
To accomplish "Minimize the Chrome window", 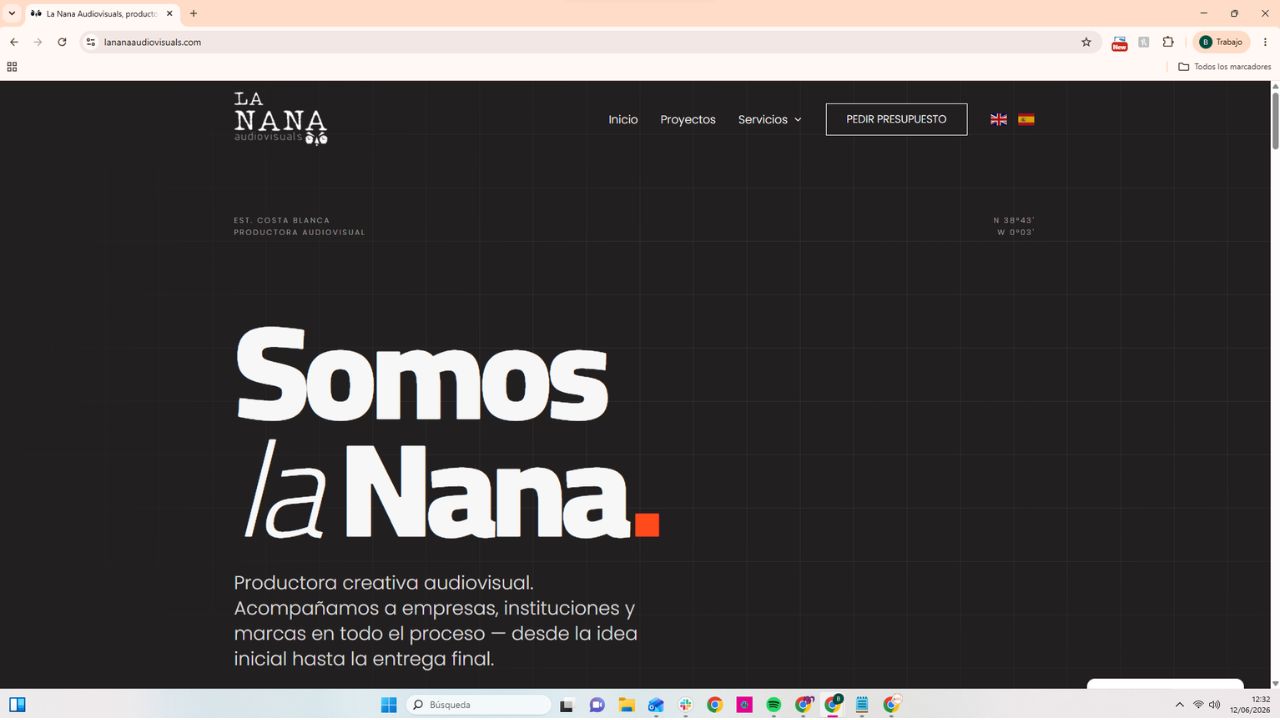I will click(1203, 13).
